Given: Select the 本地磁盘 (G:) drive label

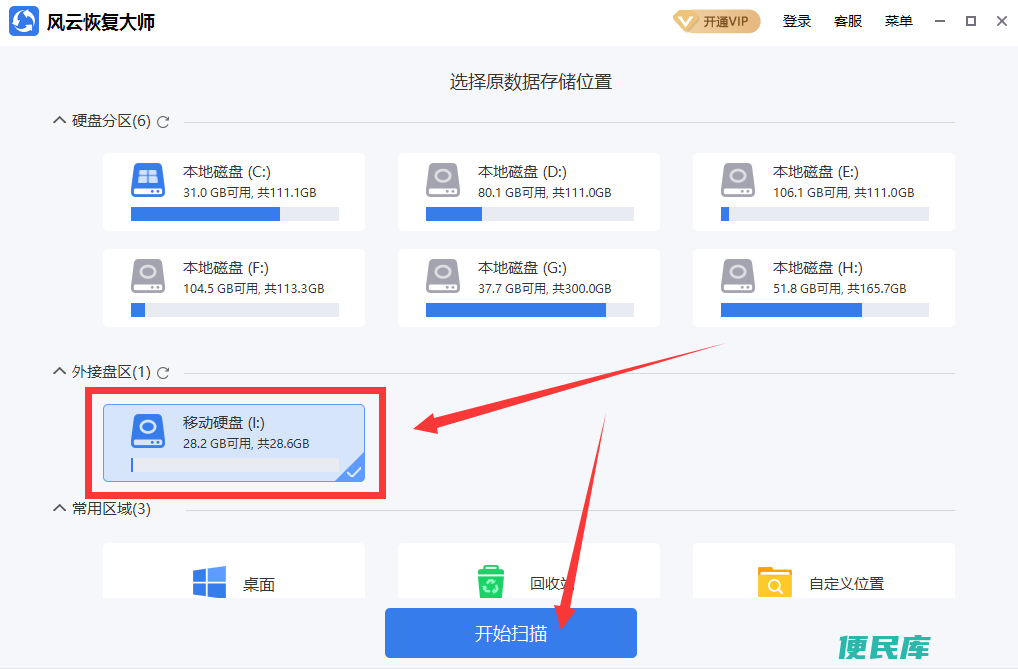Looking at the screenshot, I should click(522, 268).
